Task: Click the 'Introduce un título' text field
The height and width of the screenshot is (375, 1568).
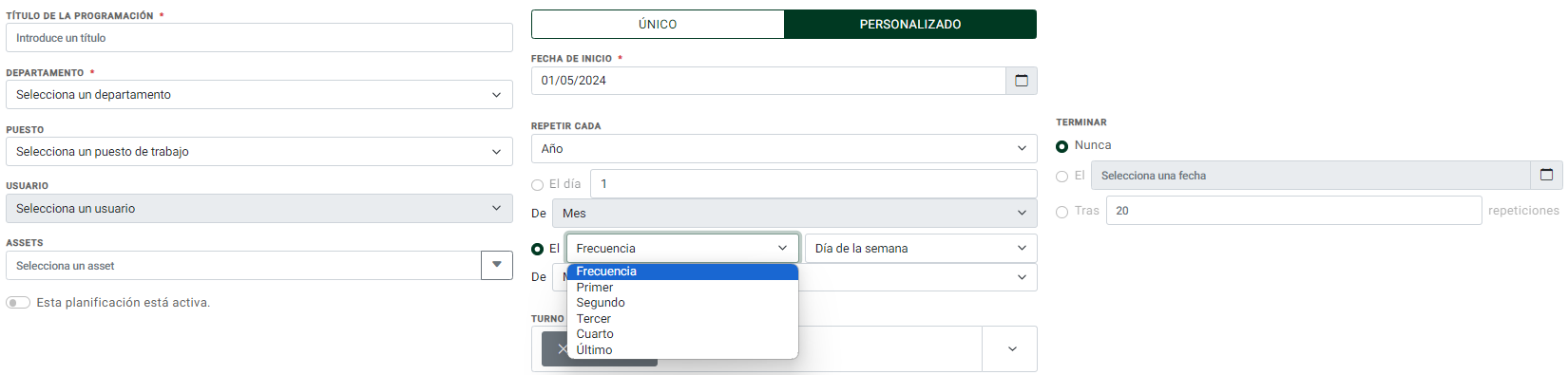Action: (259, 38)
